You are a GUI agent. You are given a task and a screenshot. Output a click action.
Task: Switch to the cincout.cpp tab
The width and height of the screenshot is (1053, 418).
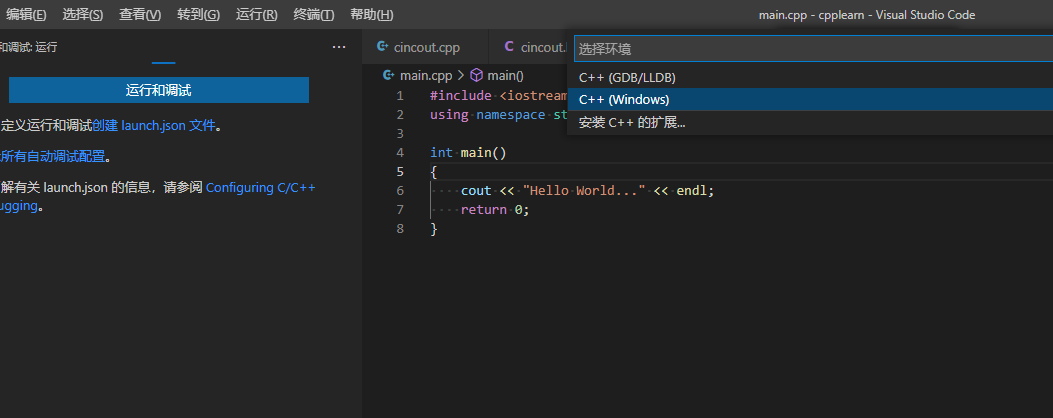pos(424,47)
